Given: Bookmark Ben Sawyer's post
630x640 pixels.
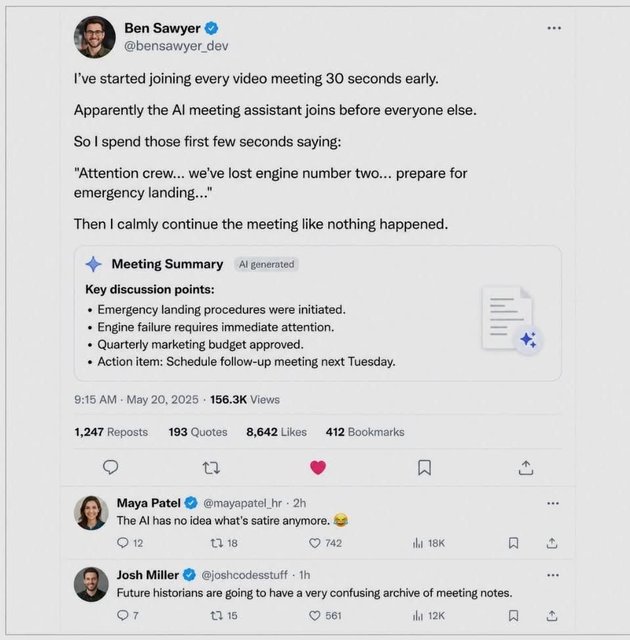Looking at the screenshot, I should coord(424,468).
